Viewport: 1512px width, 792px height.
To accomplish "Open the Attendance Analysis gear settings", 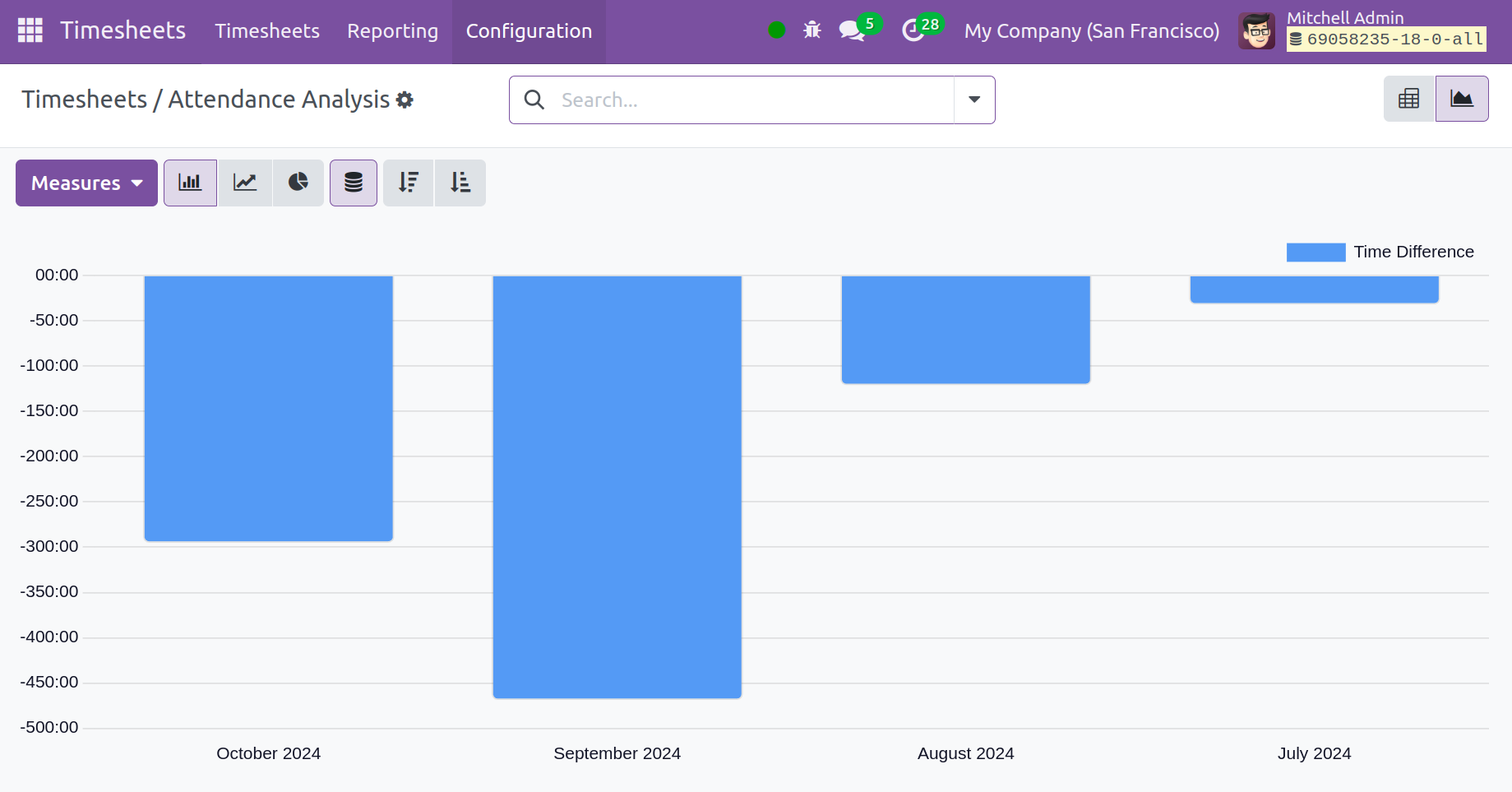I will click(405, 100).
